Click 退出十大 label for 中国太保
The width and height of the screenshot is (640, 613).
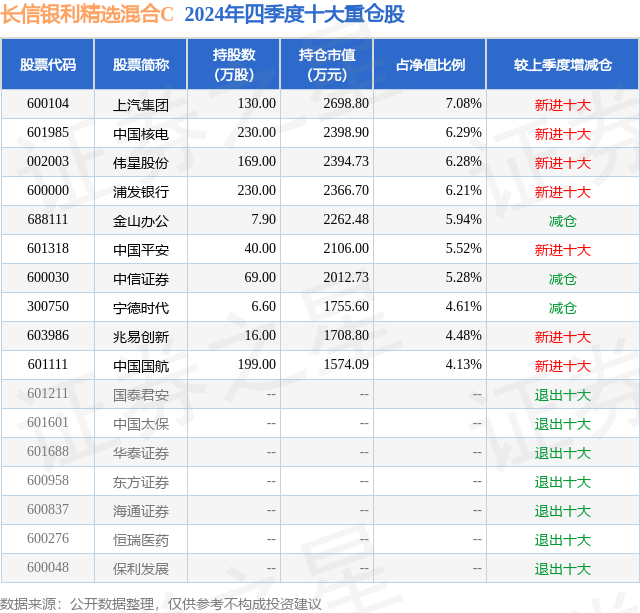(x=562, y=424)
